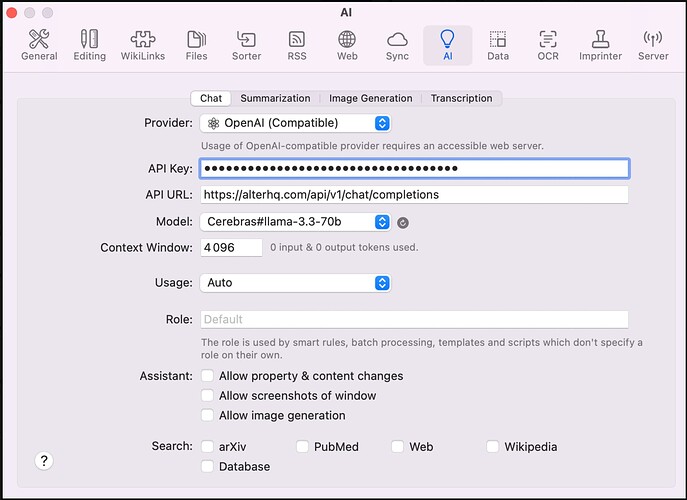
Task: Enable Allow property & content changes
Action: [x=207, y=376]
